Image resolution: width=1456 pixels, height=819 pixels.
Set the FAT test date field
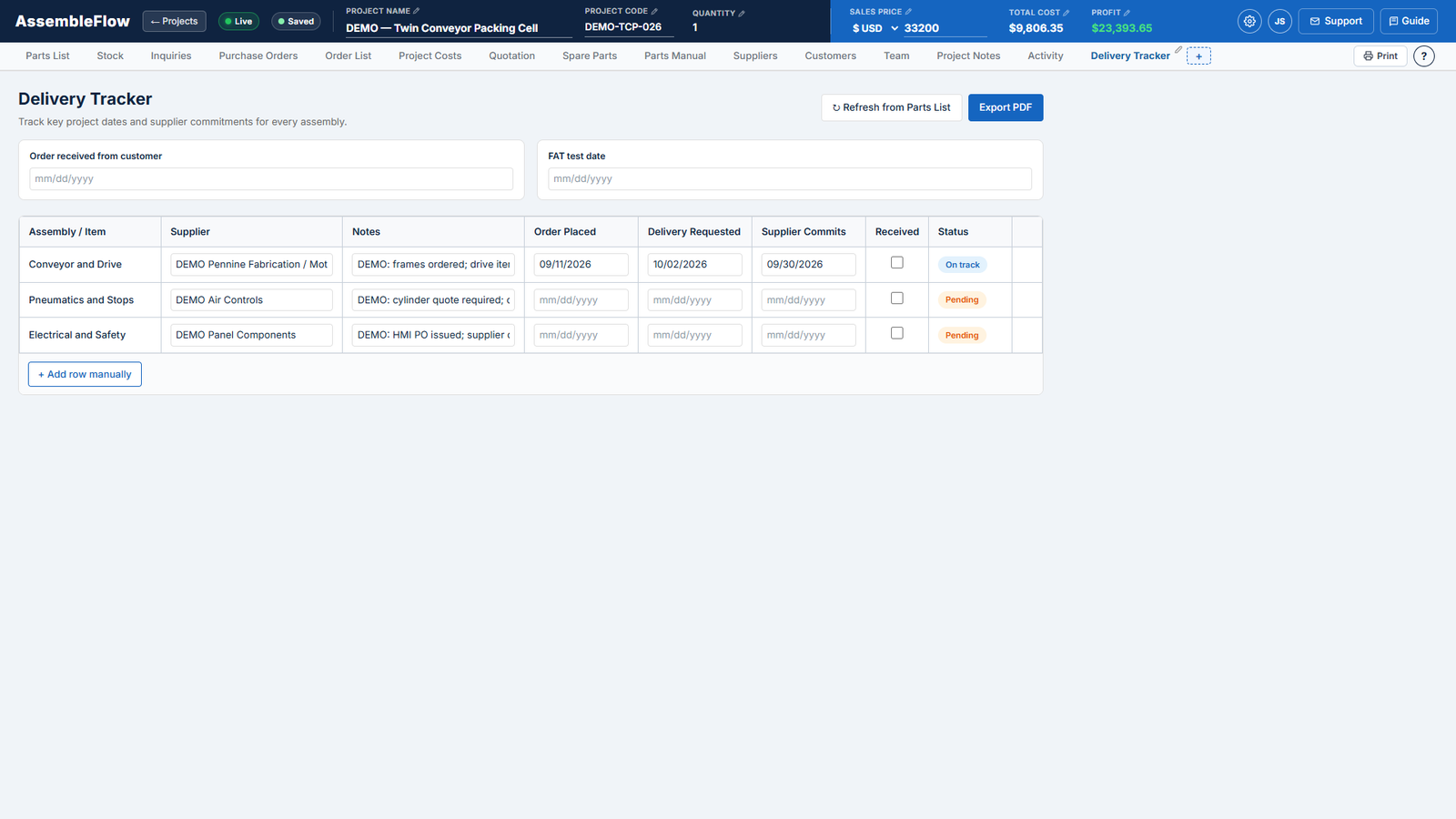[x=790, y=179]
